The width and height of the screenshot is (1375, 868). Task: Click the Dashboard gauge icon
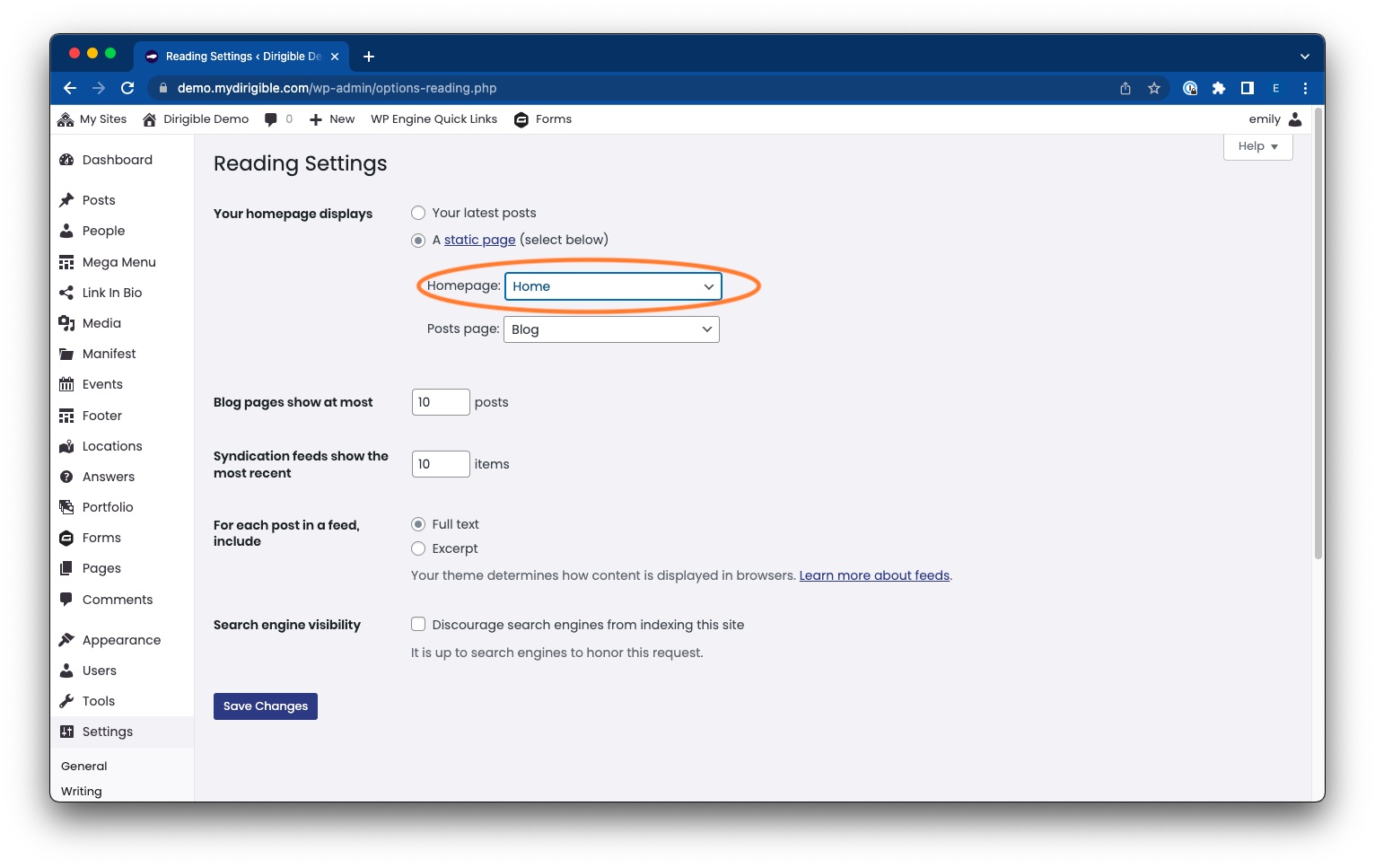coord(66,160)
